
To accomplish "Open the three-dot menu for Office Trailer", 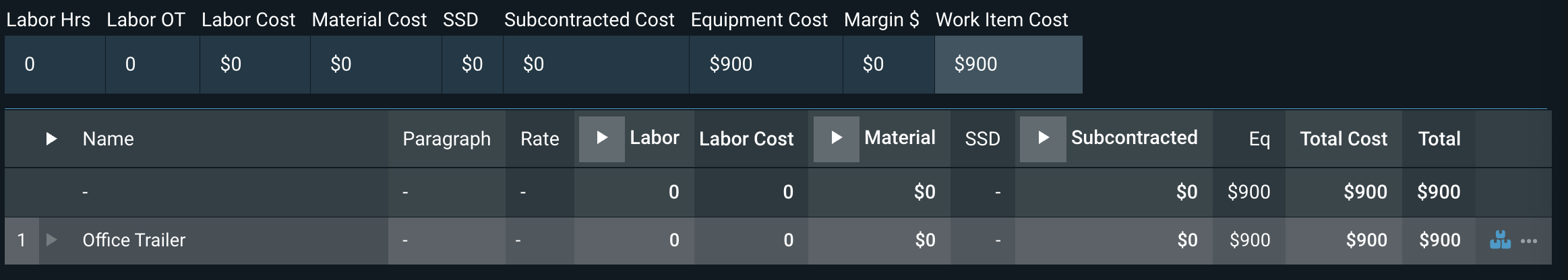I will tap(1529, 241).
